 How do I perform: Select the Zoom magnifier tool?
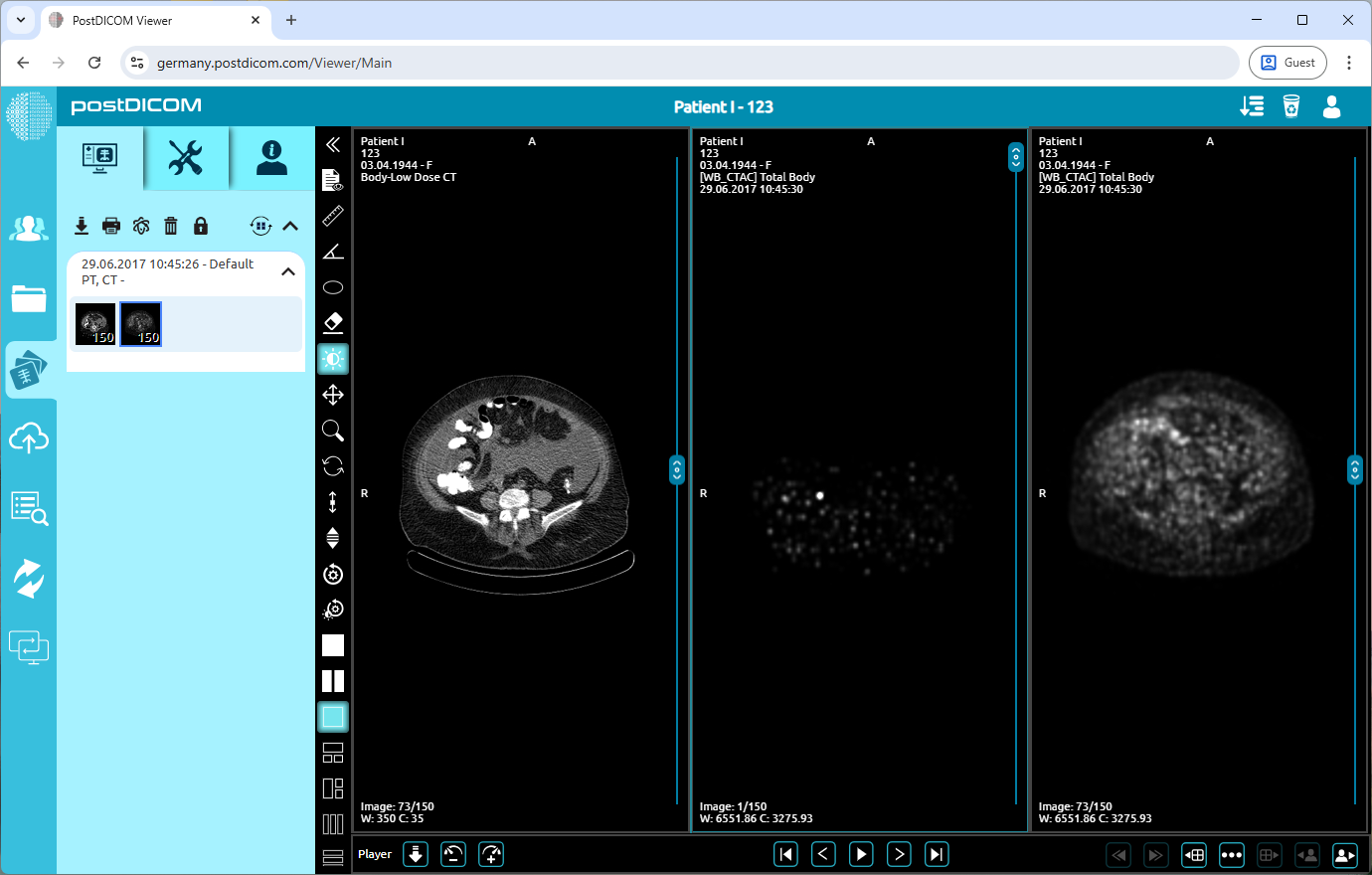pos(333,431)
